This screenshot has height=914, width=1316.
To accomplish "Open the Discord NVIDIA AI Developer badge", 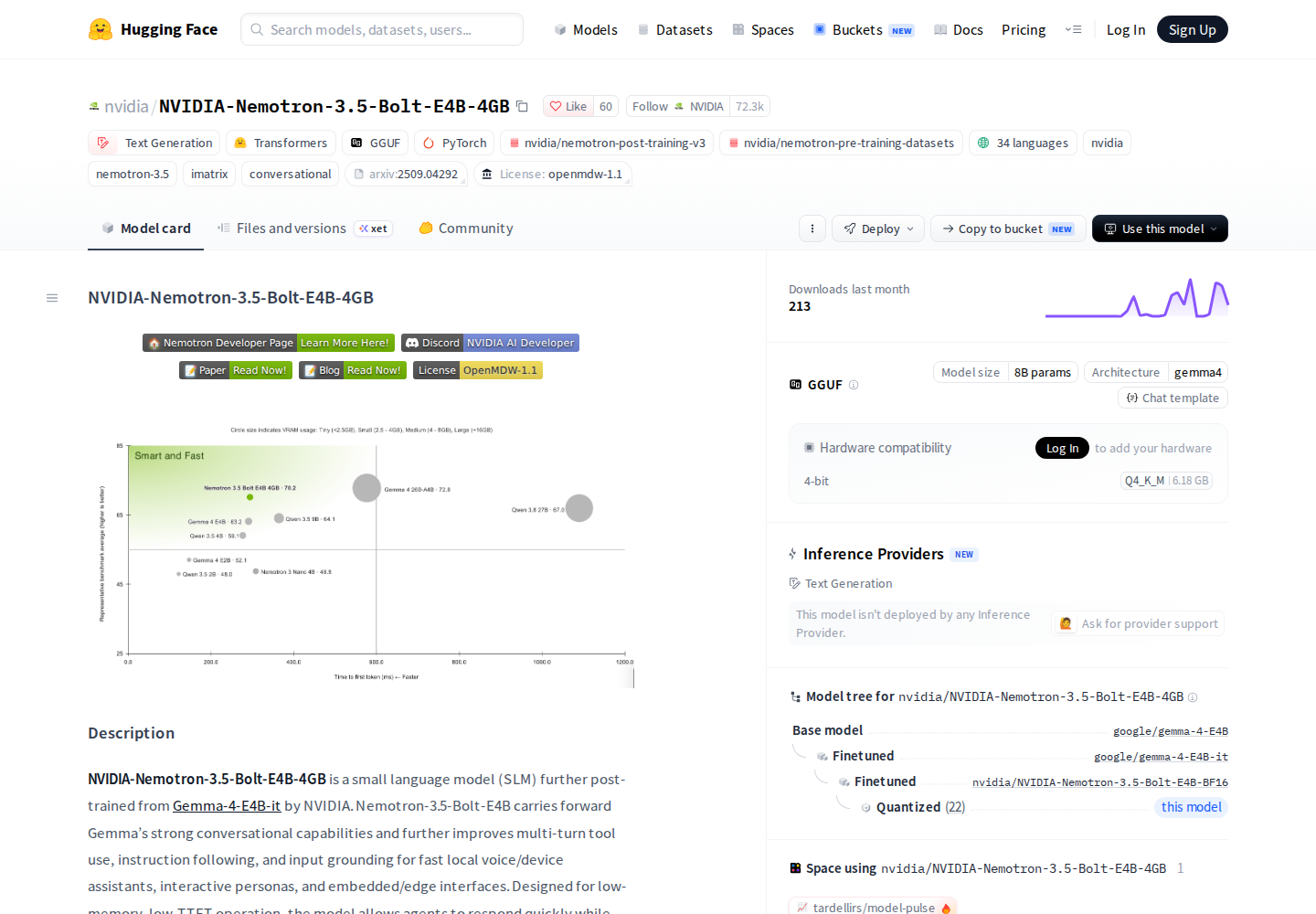I will pyautogui.click(x=490, y=343).
